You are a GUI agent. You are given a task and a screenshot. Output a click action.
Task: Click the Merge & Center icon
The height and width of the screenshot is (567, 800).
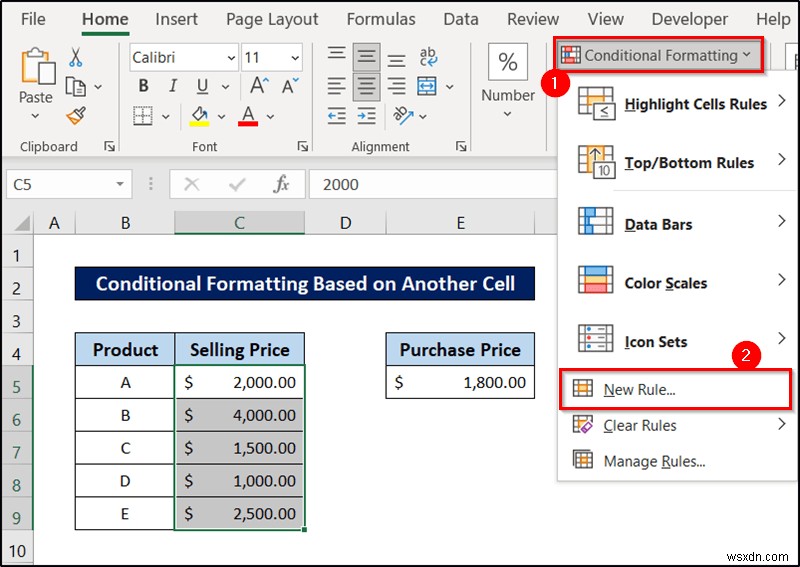(427, 87)
